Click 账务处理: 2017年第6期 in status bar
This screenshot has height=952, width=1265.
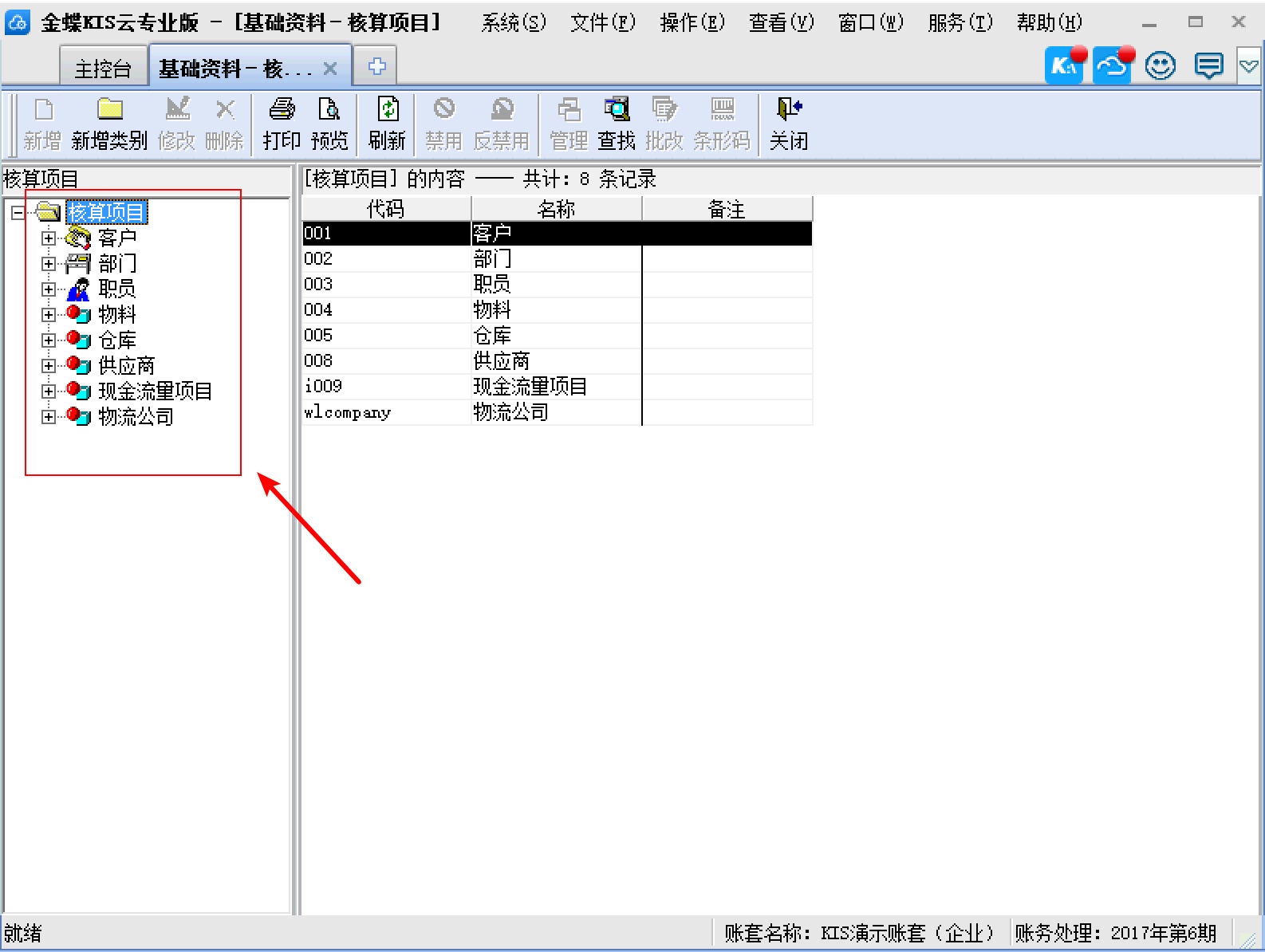point(1115,933)
